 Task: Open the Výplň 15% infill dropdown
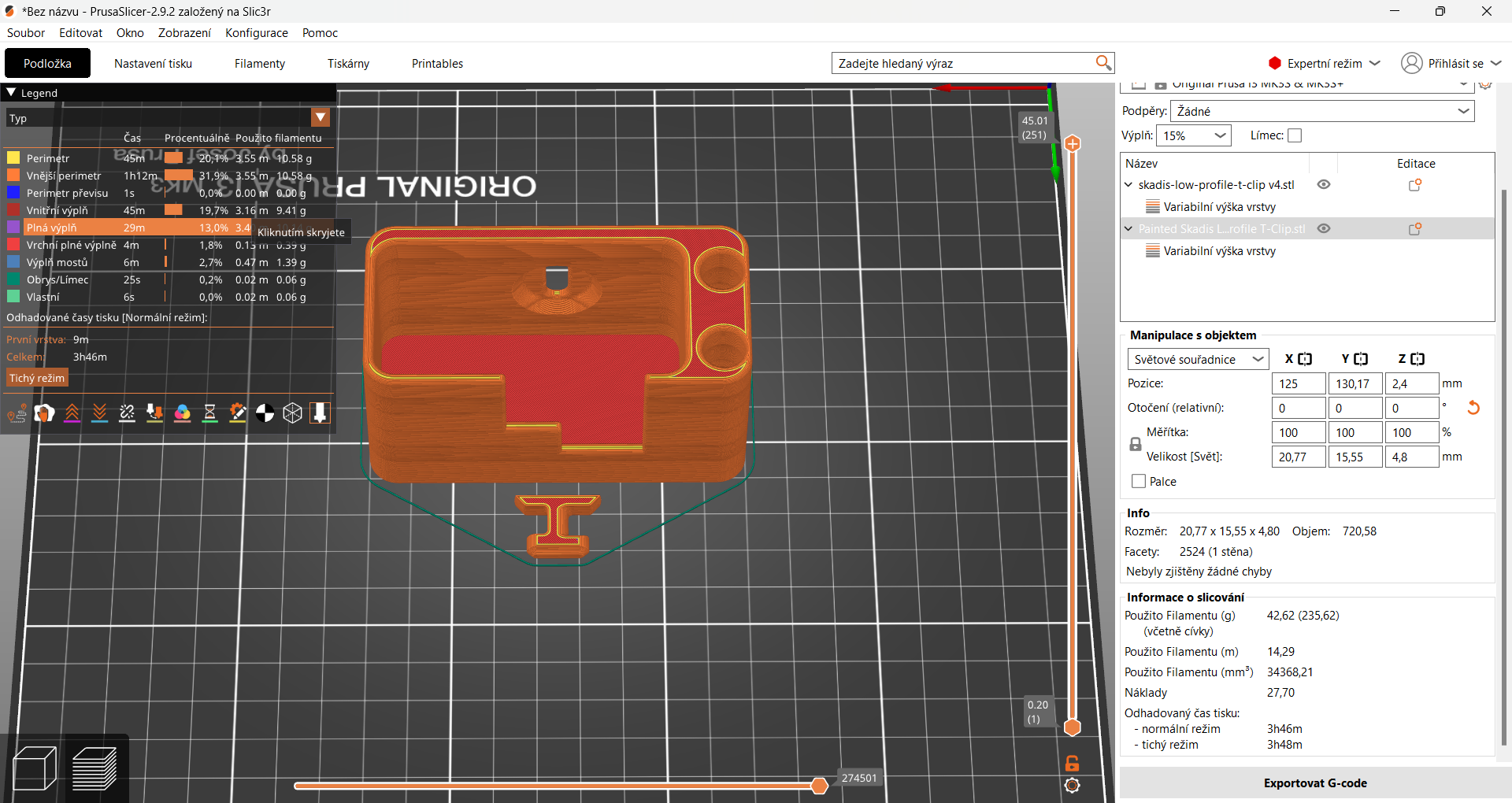[x=1194, y=135]
